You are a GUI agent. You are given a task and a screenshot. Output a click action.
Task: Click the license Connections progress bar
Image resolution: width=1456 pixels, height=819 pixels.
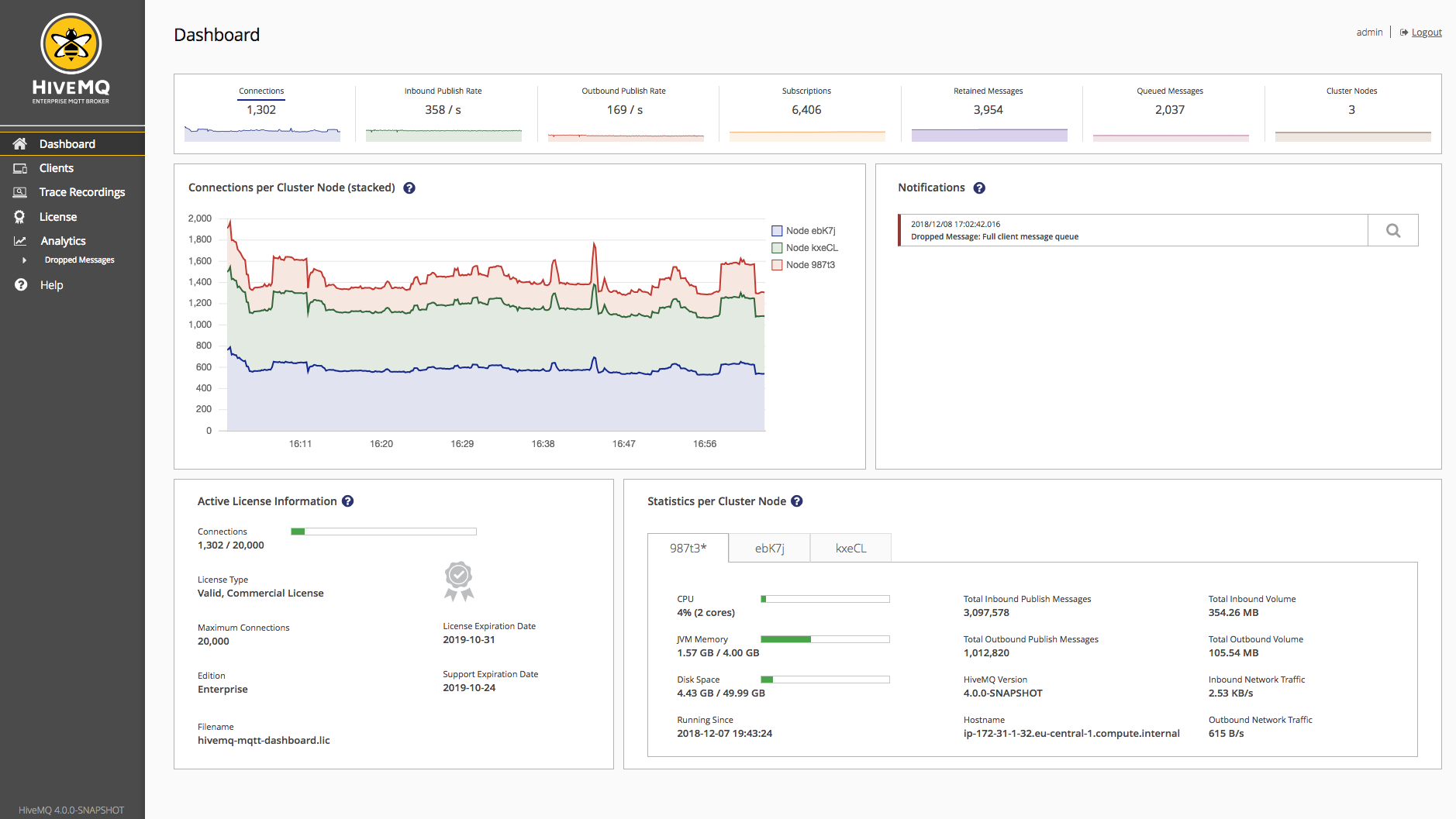[384, 532]
